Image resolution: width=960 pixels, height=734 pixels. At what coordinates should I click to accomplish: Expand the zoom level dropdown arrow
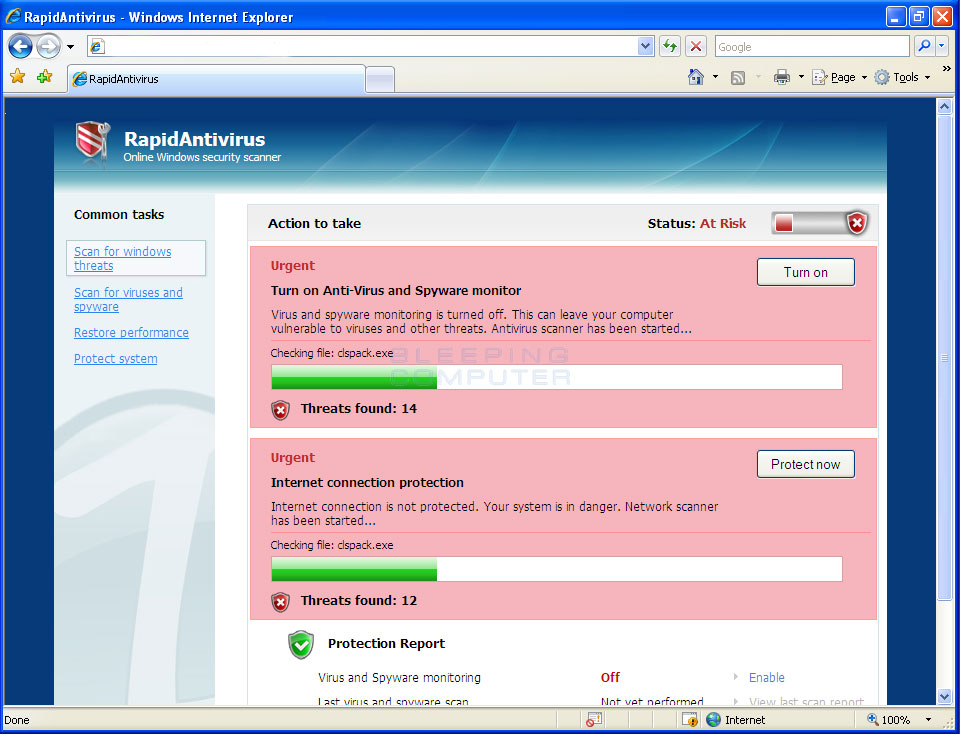tap(928, 720)
